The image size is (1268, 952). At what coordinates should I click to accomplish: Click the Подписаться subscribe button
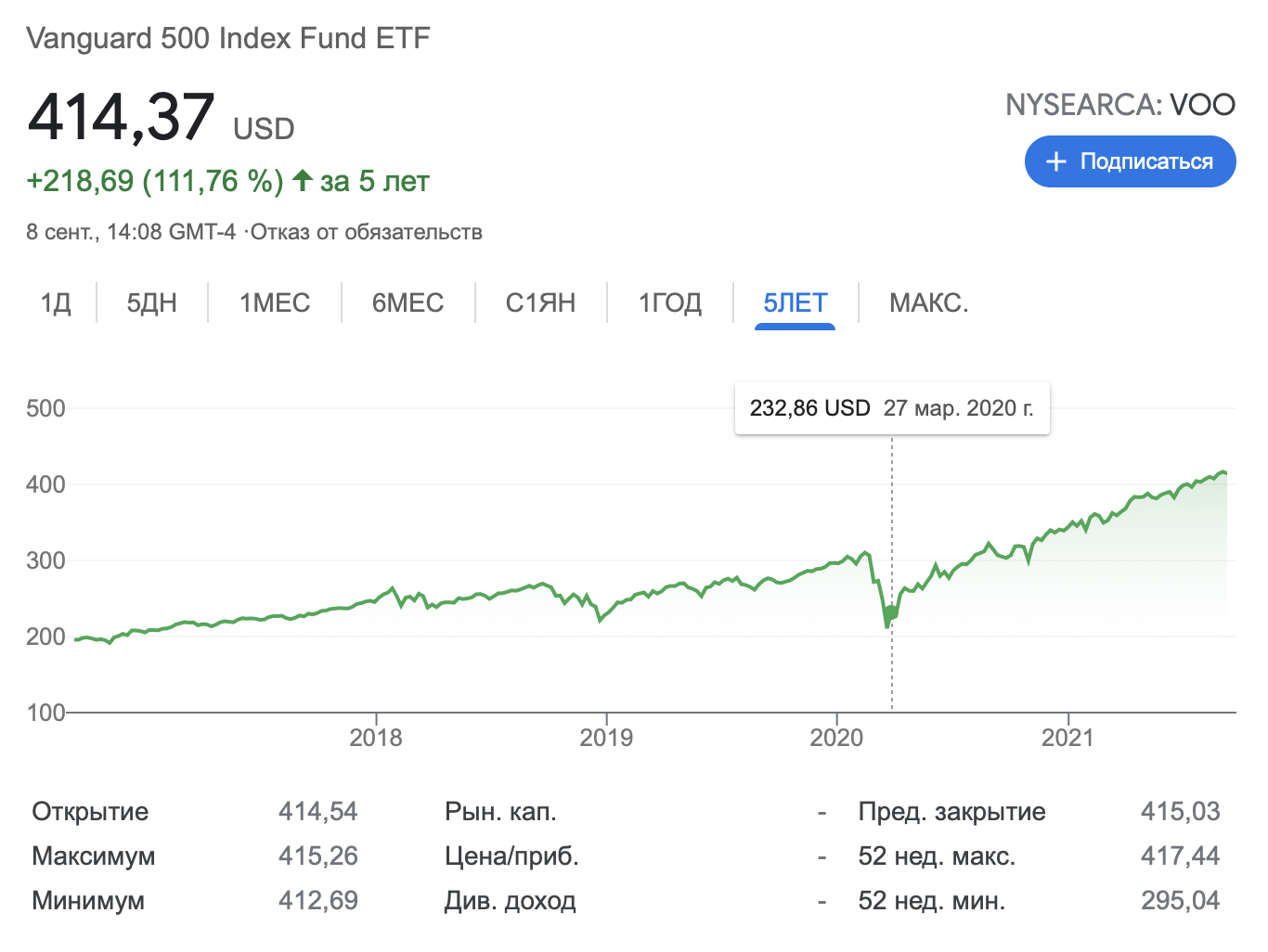(x=1130, y=161)
